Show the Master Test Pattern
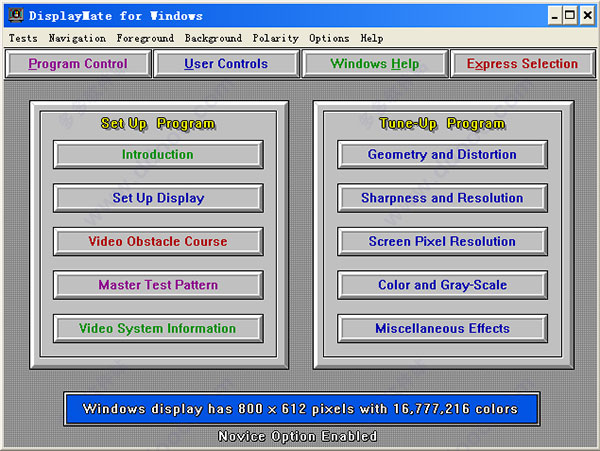This screenshot has width=600, height=451. coord(158,285)
